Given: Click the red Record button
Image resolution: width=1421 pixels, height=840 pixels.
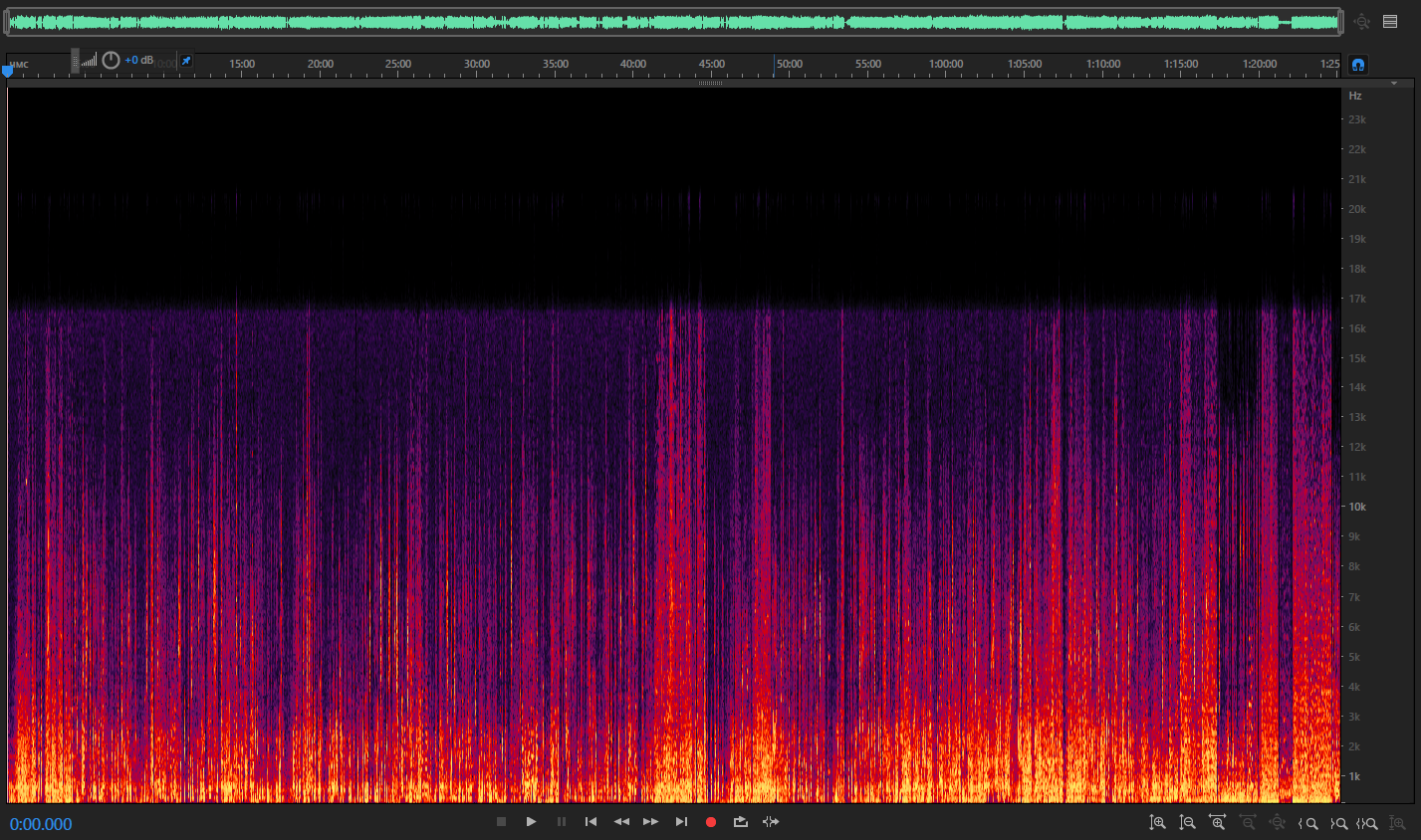Looking at the screenshot, I should point(711,822).
